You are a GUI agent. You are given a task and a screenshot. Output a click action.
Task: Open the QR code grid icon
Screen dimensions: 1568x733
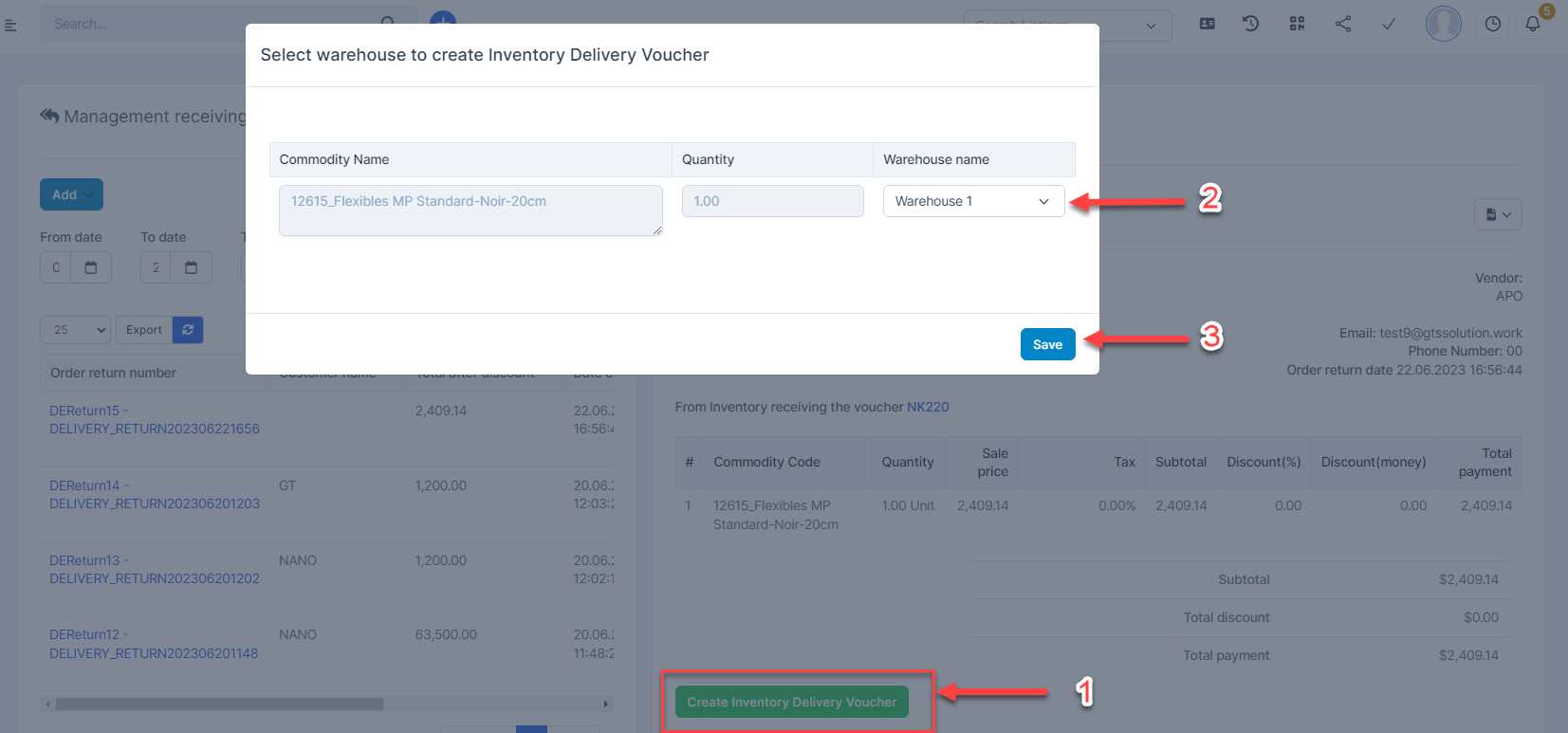(1298, 24)
